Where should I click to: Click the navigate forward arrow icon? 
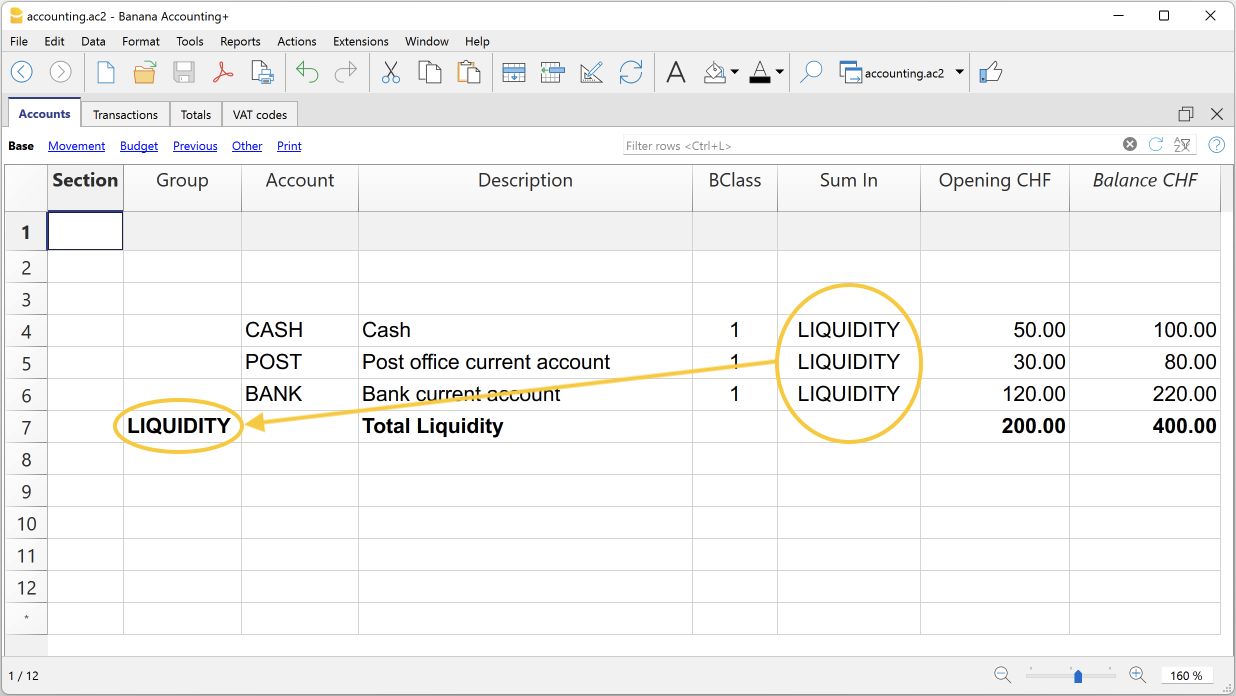point(61,72)
